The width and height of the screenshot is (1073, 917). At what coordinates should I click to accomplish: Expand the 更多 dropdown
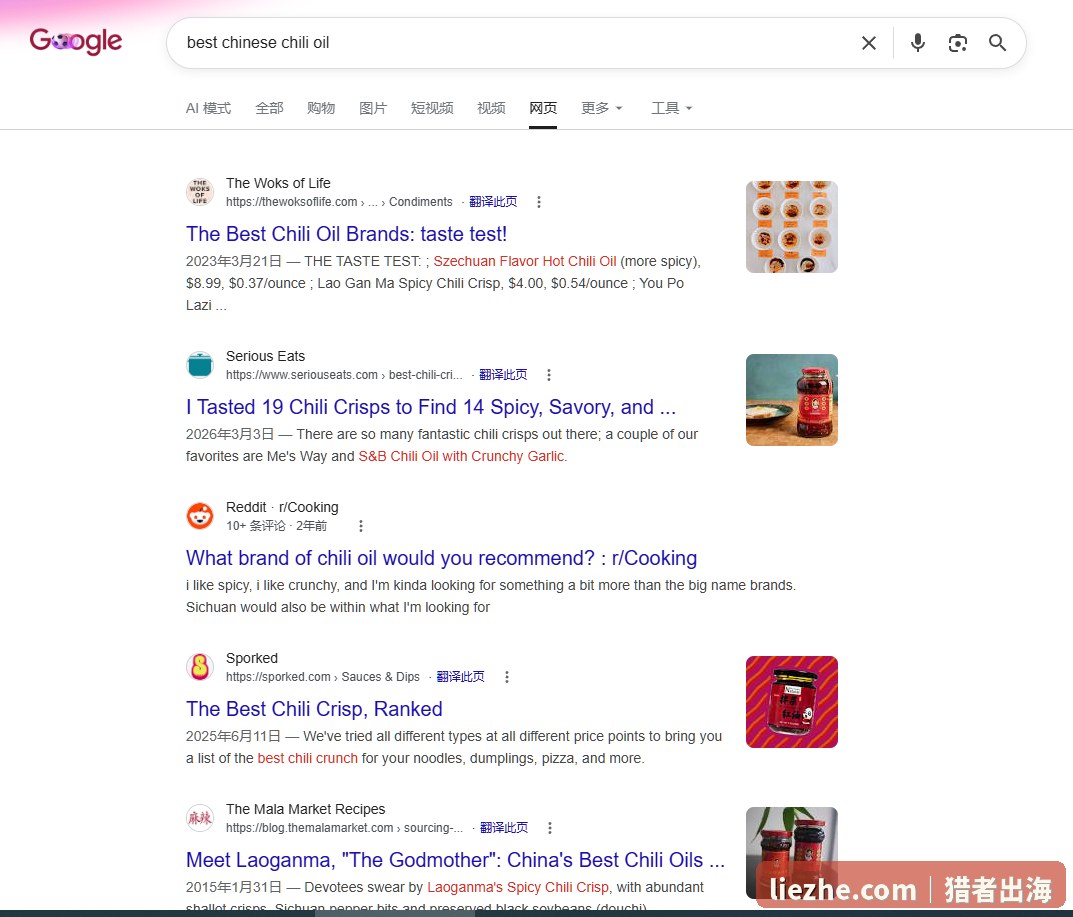pyautogui.click(x=602, y=108)
